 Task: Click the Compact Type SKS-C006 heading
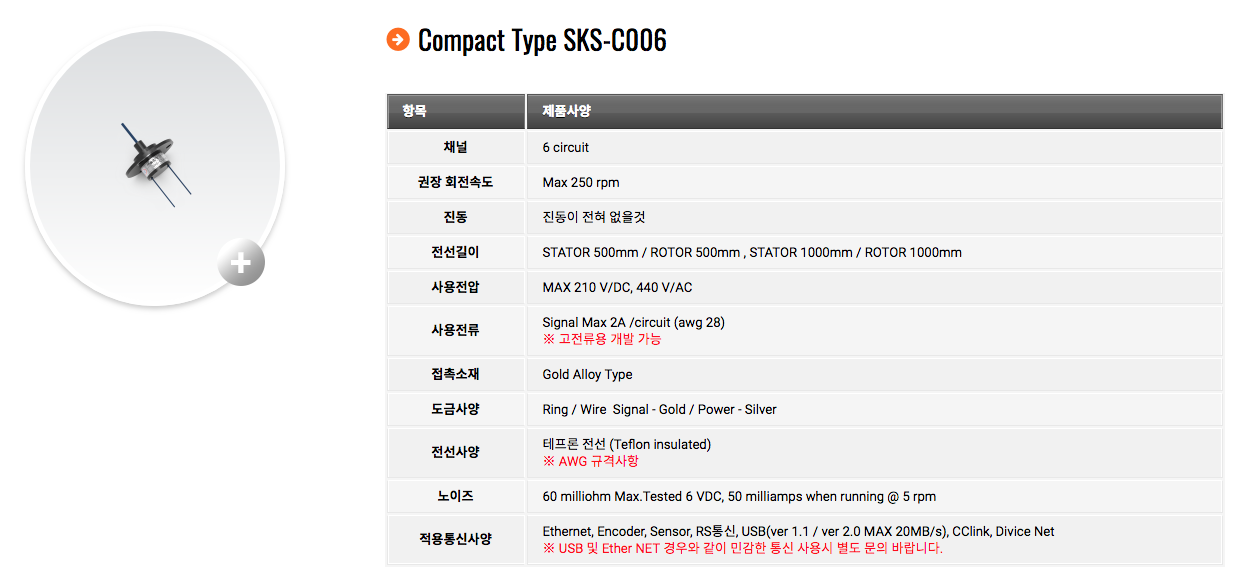pyautogui.click(x=541, y=41)
